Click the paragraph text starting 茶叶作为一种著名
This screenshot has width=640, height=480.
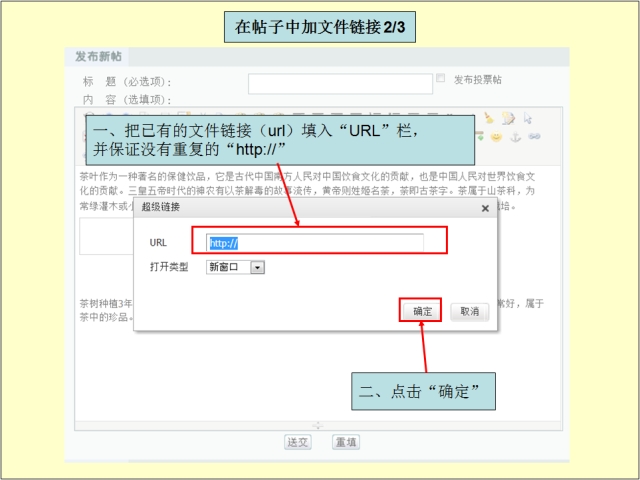307,177
